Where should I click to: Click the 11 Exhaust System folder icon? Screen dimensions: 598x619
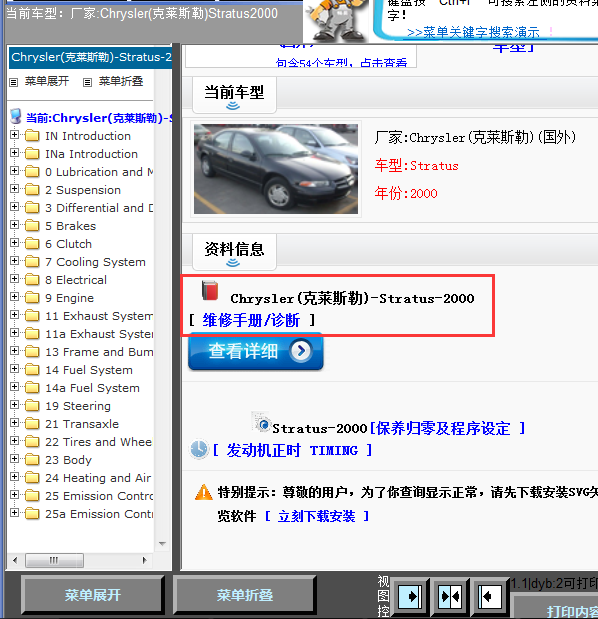32,315
